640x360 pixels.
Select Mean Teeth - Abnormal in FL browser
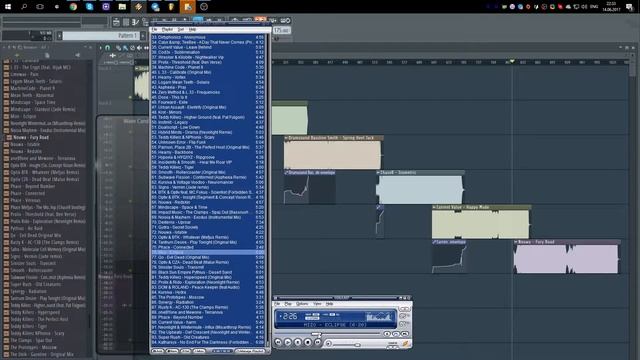click(x=32, y=95)
